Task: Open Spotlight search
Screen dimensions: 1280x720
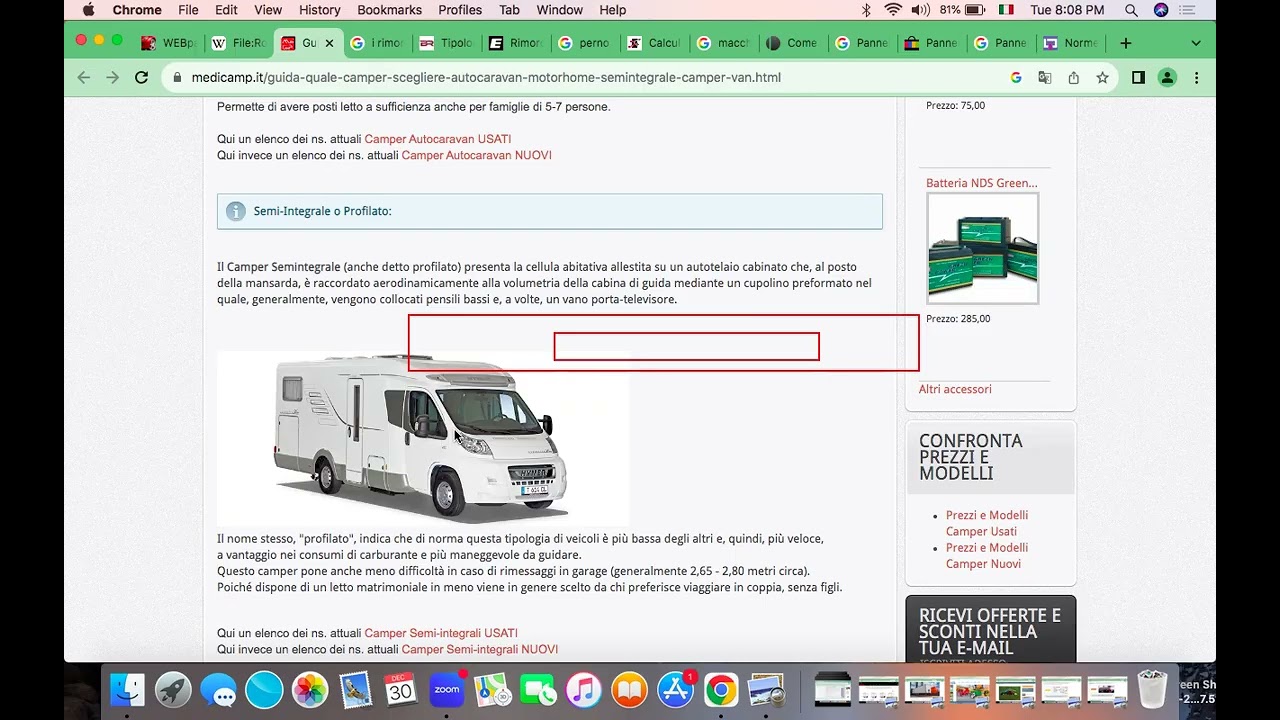Action: pyautogui.click(x=1131, y=10)
